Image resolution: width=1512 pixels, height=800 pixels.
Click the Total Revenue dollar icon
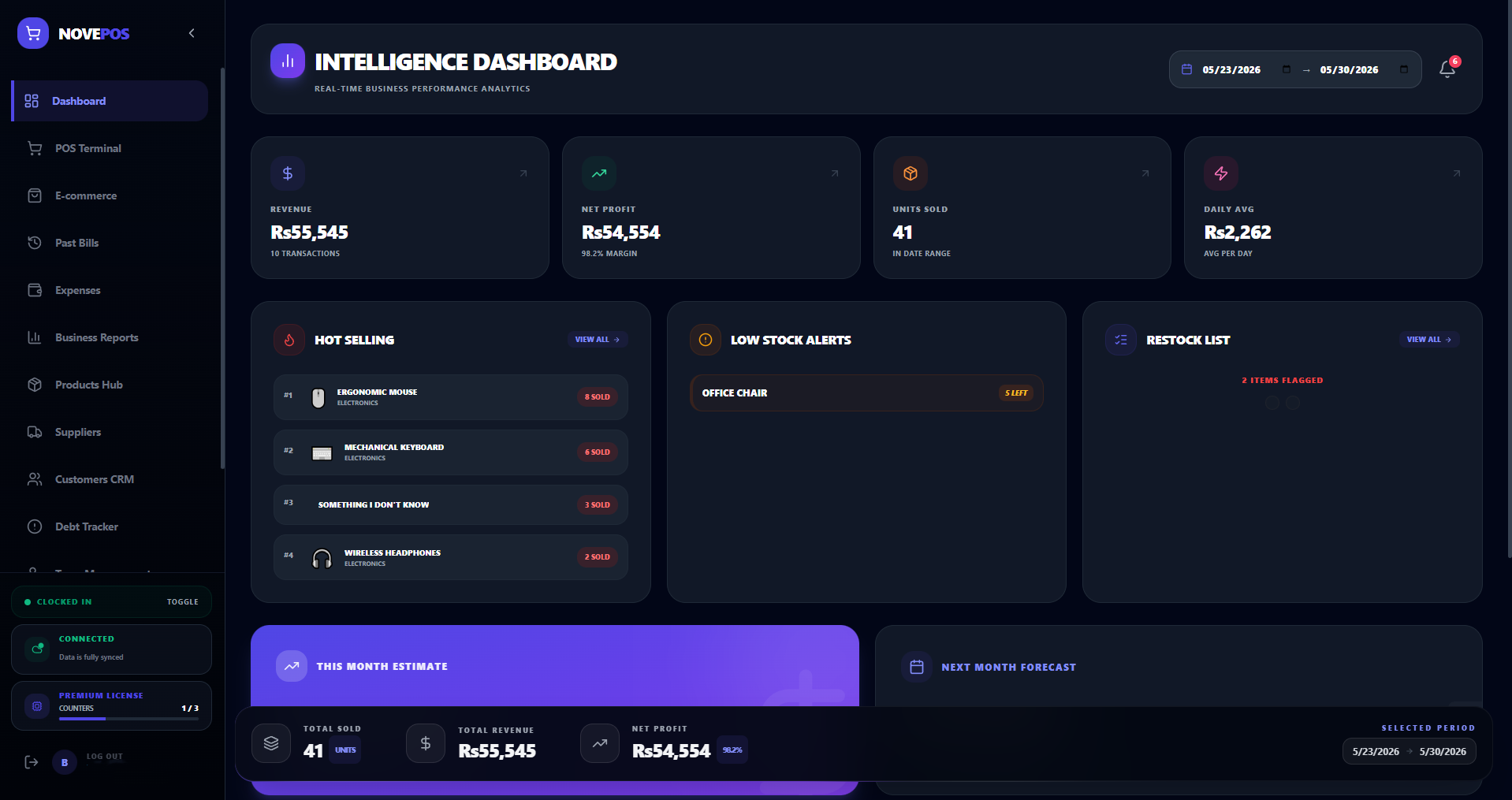426,743
